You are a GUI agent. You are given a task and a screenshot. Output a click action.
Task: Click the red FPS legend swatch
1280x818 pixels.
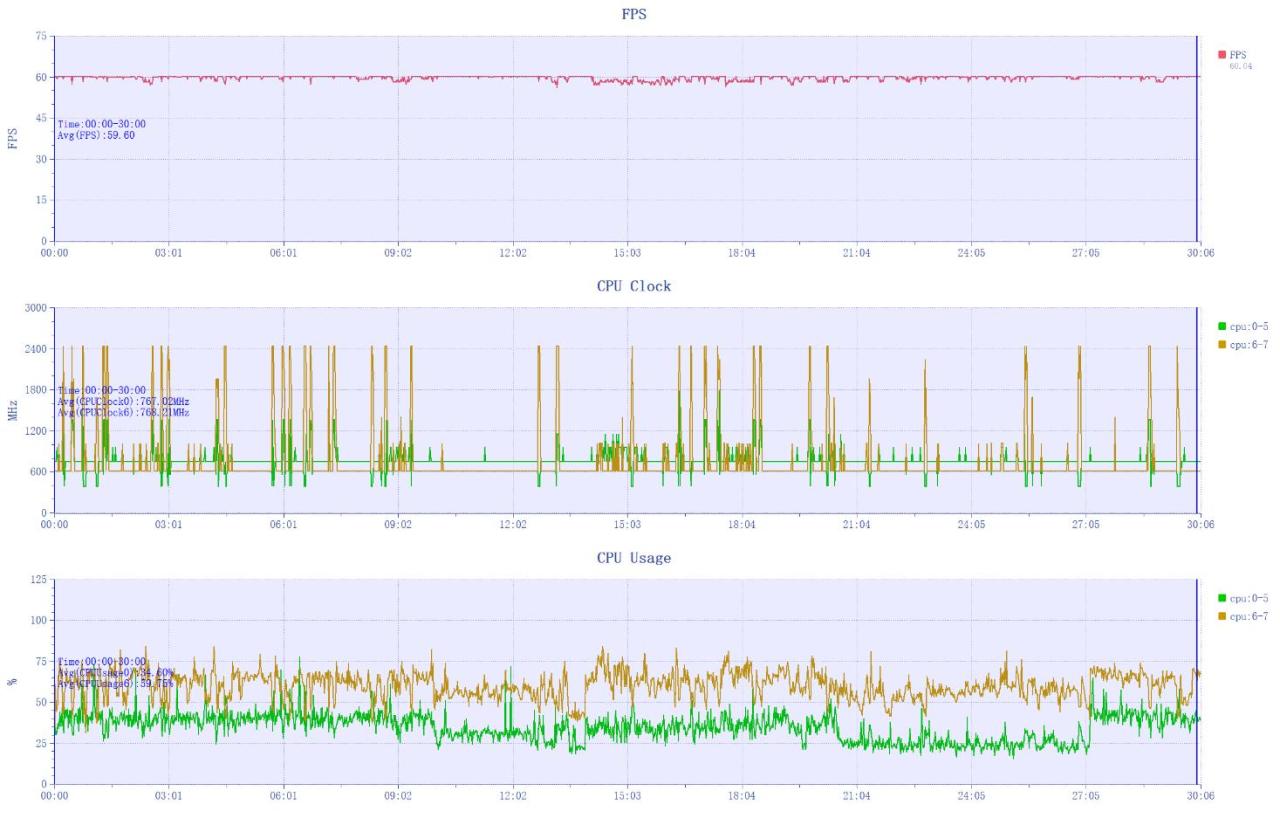point(1222,54)
